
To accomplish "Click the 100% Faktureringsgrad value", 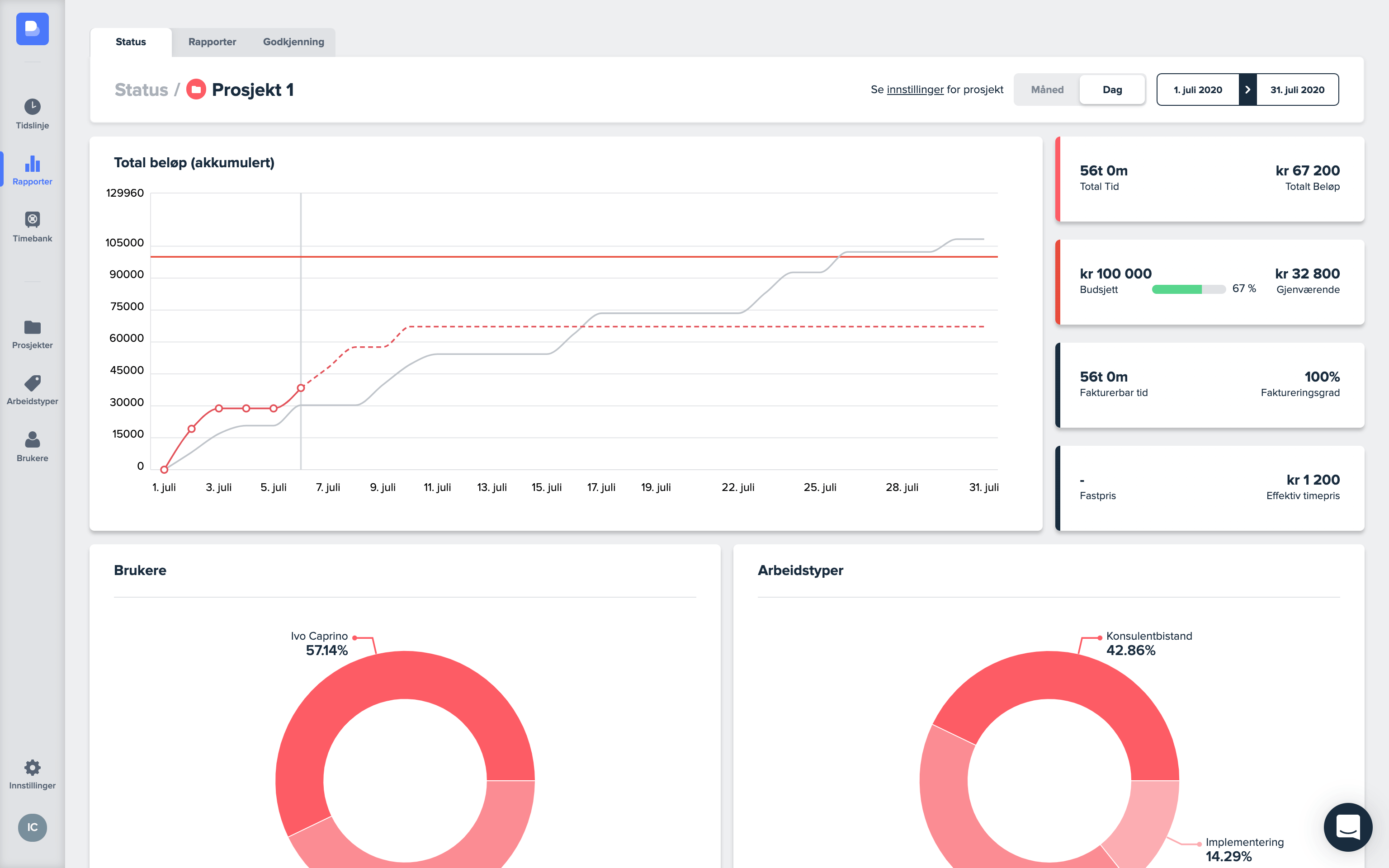I will [1322, 377].
